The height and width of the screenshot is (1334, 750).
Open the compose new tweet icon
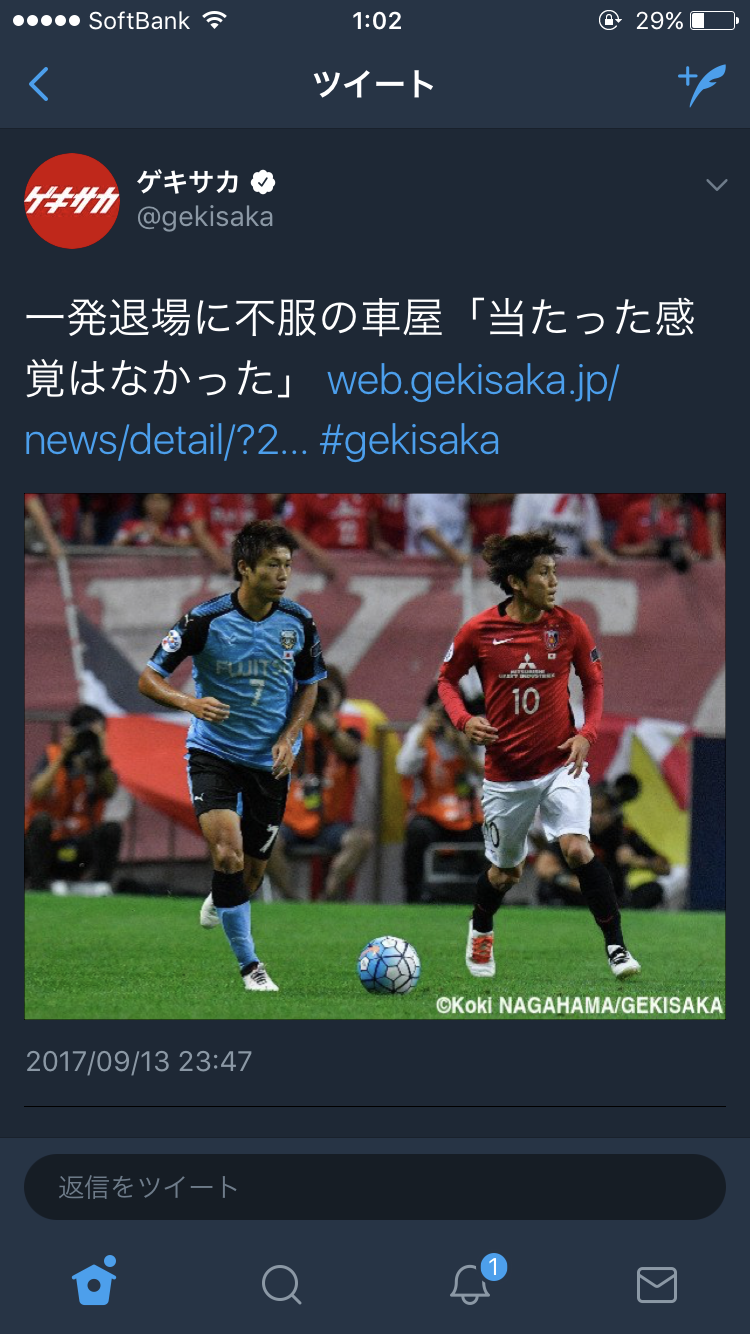(x=702, y=85)
